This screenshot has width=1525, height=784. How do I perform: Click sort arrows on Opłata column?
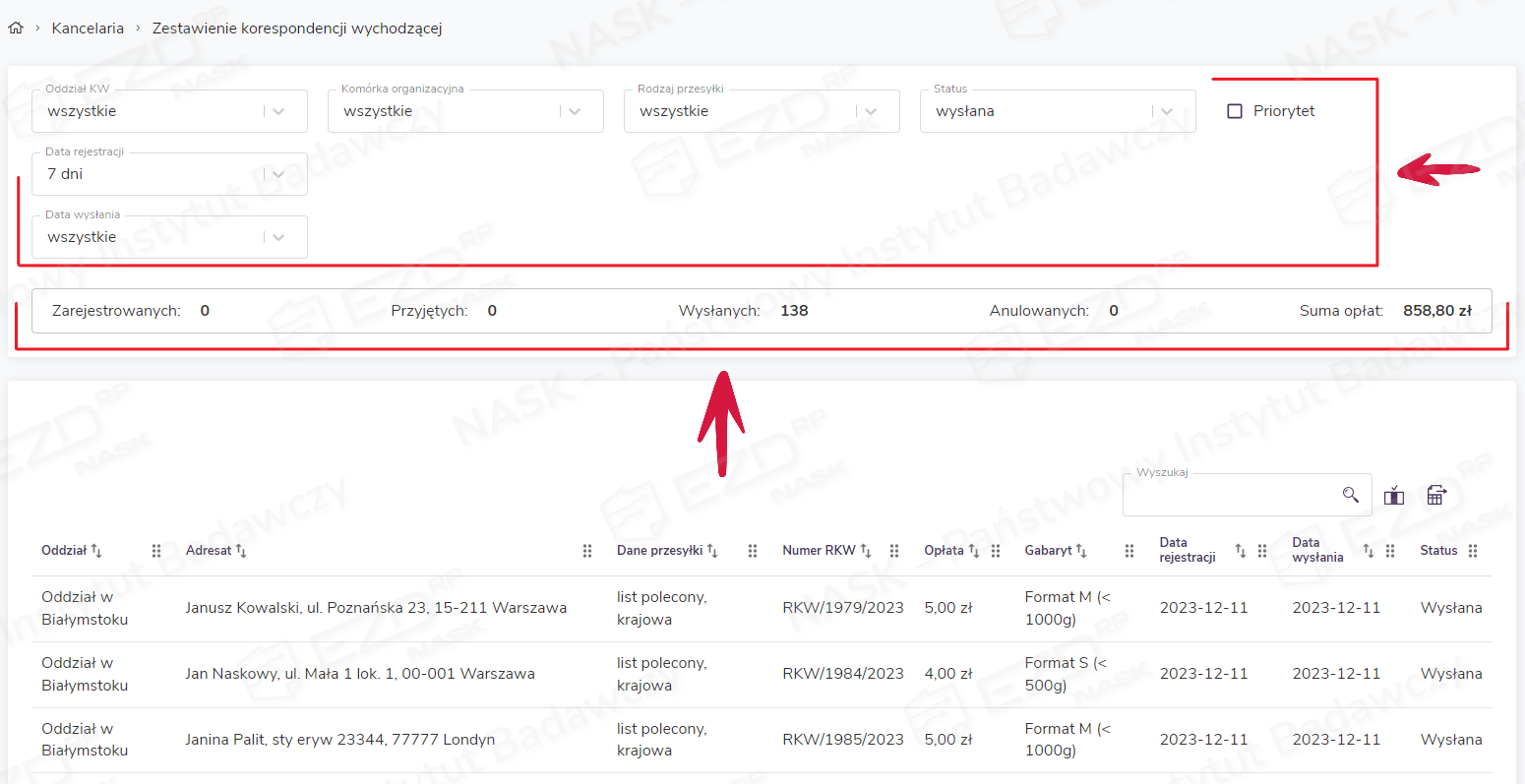click(973, 551)
